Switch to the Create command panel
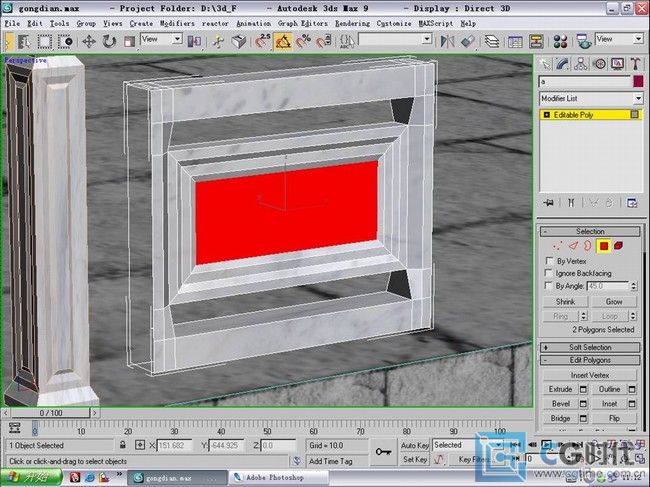This screenshot has height=487, width=650. [x=545, y=64]
